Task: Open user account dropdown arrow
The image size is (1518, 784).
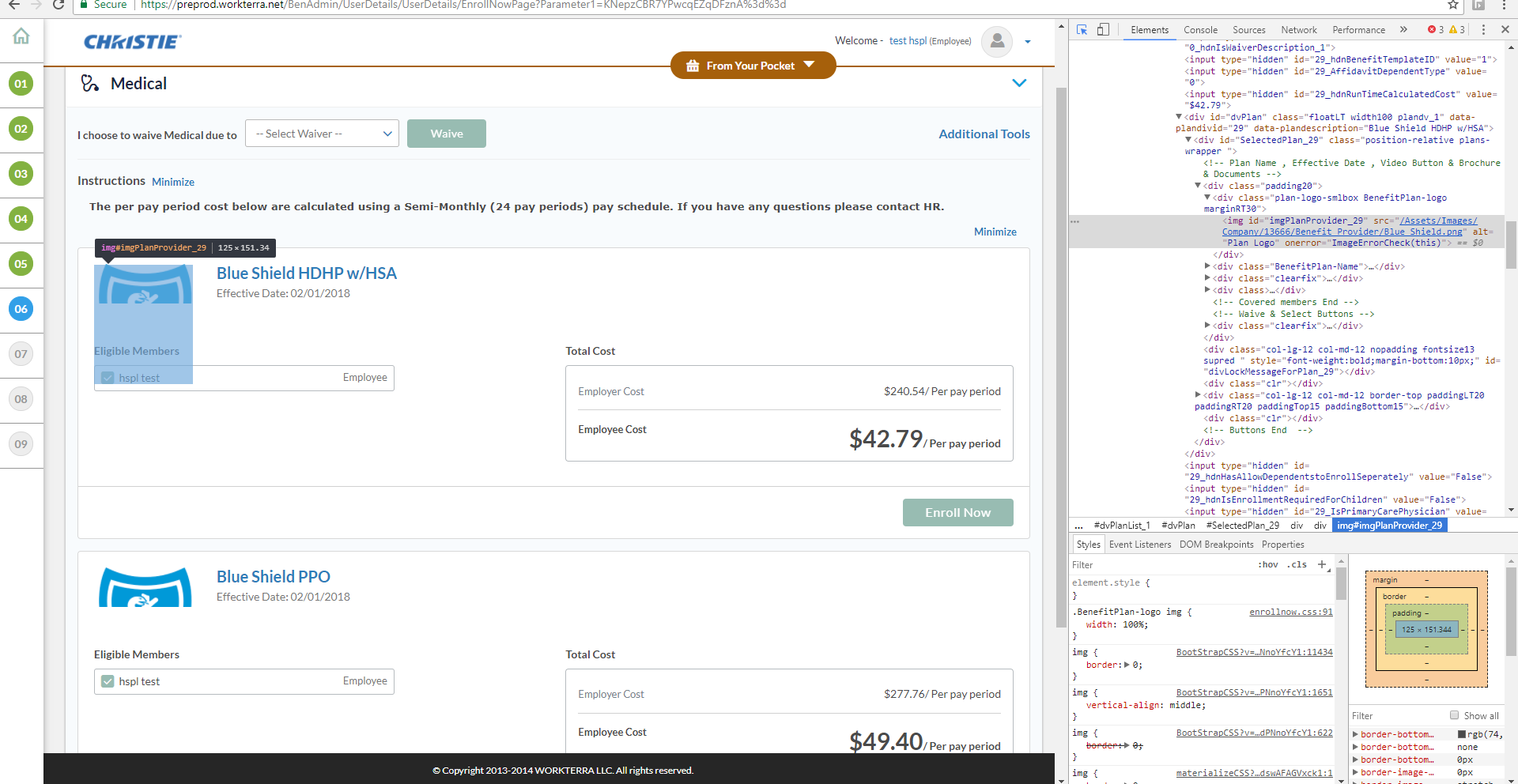Action: pyautogui.click(x=1028, y=42)
